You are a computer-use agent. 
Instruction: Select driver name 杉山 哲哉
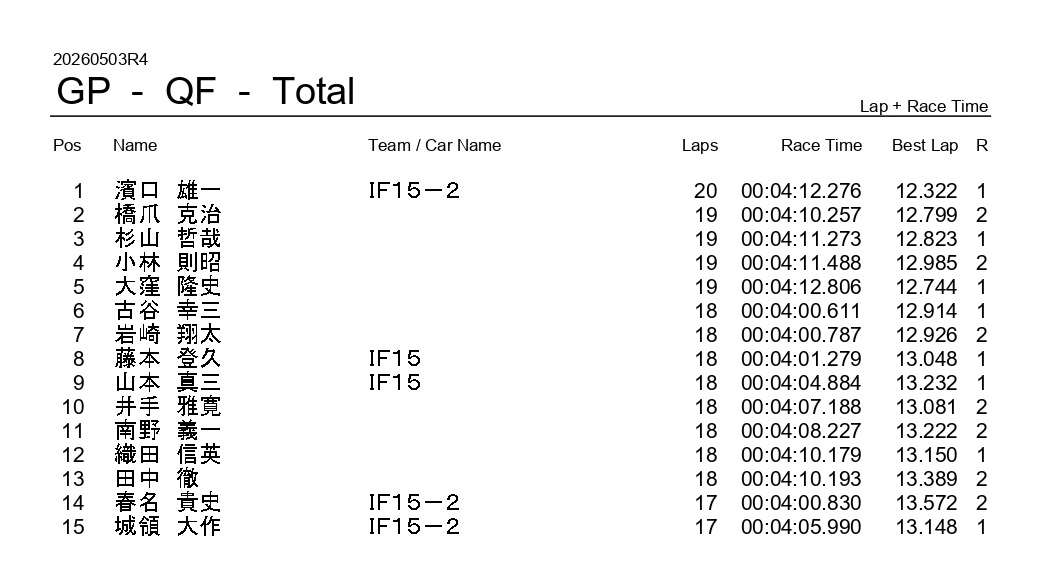coord(167,239)
